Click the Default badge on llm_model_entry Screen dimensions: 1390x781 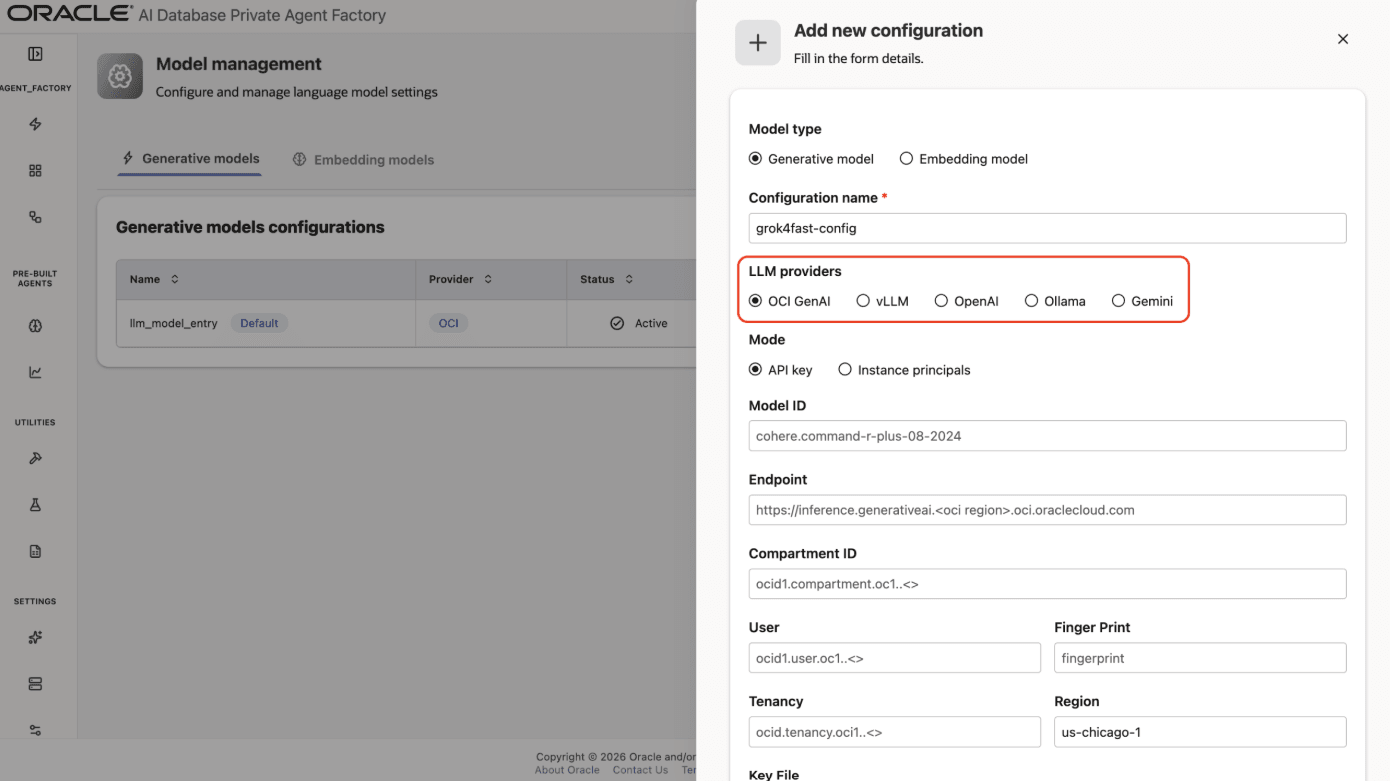pos(259,324)
